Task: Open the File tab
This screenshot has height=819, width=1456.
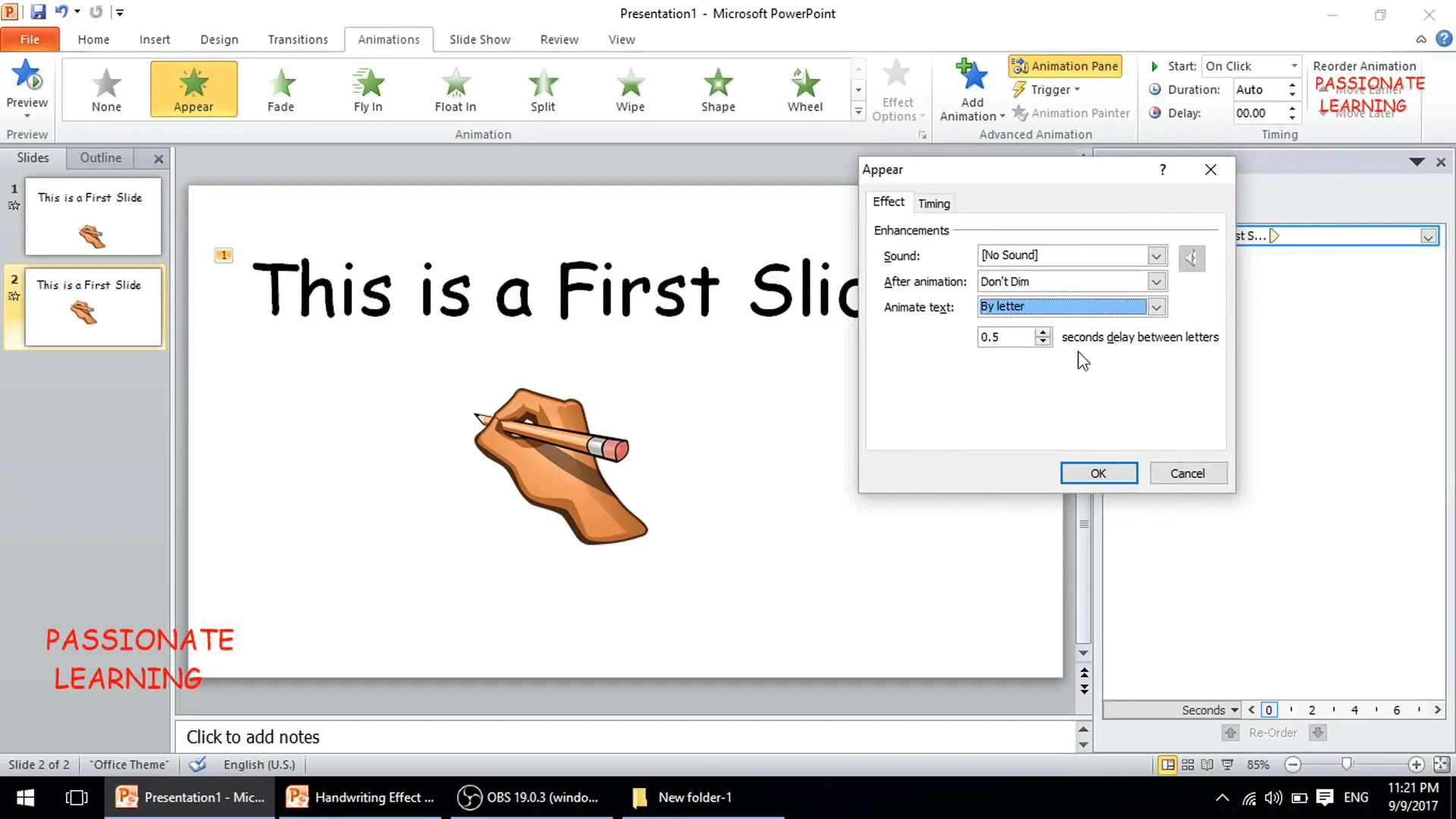Action: click(x=30, y=39)
